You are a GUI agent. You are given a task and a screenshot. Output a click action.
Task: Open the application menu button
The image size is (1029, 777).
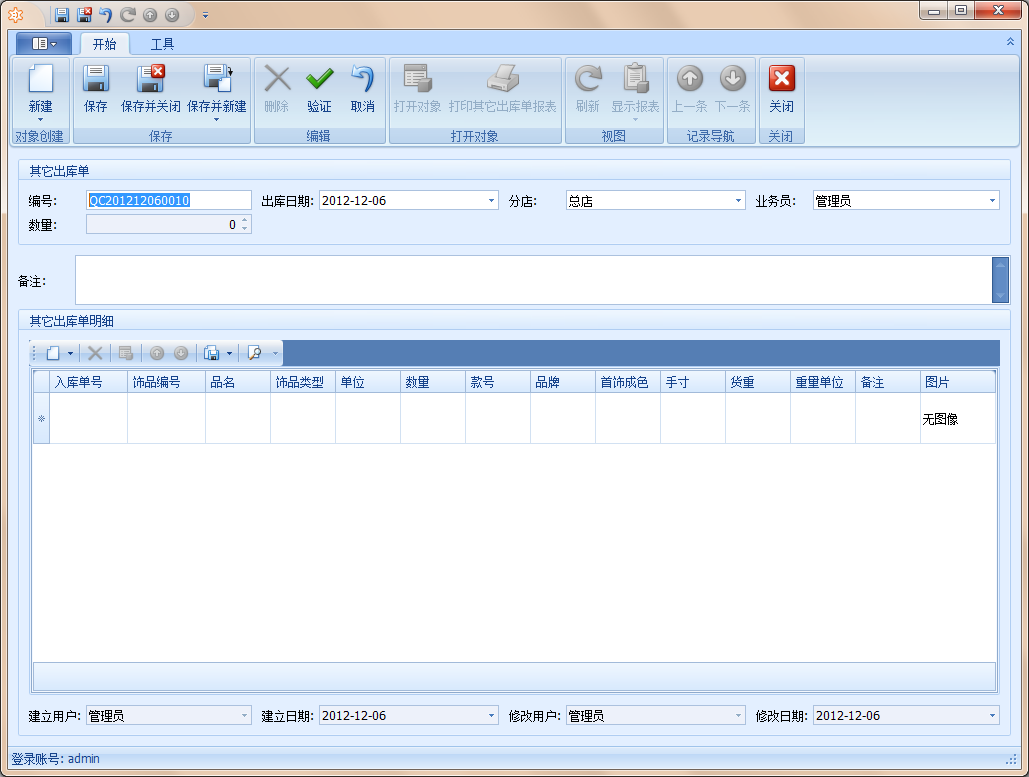pyautogui.click(x=44, y=44)
